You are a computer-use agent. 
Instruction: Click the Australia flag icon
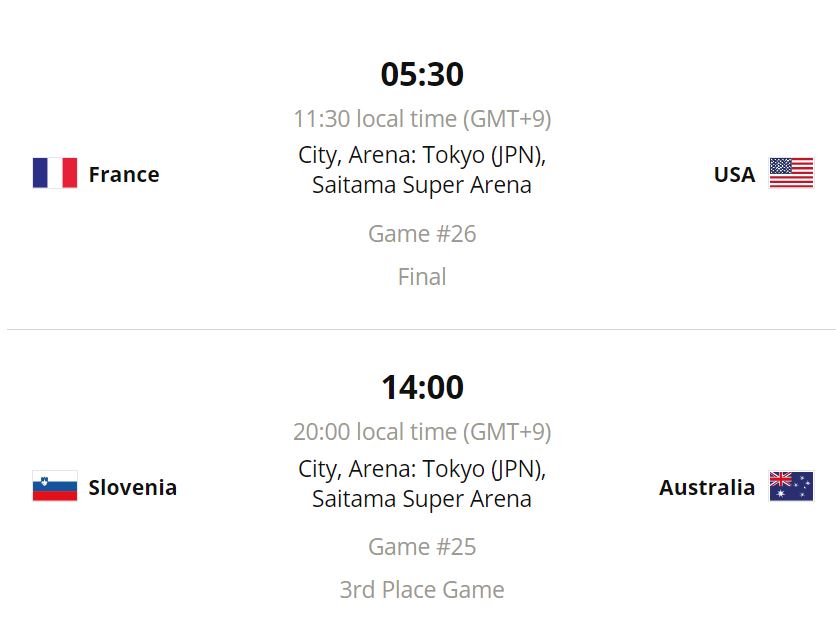tap(791, 487)
